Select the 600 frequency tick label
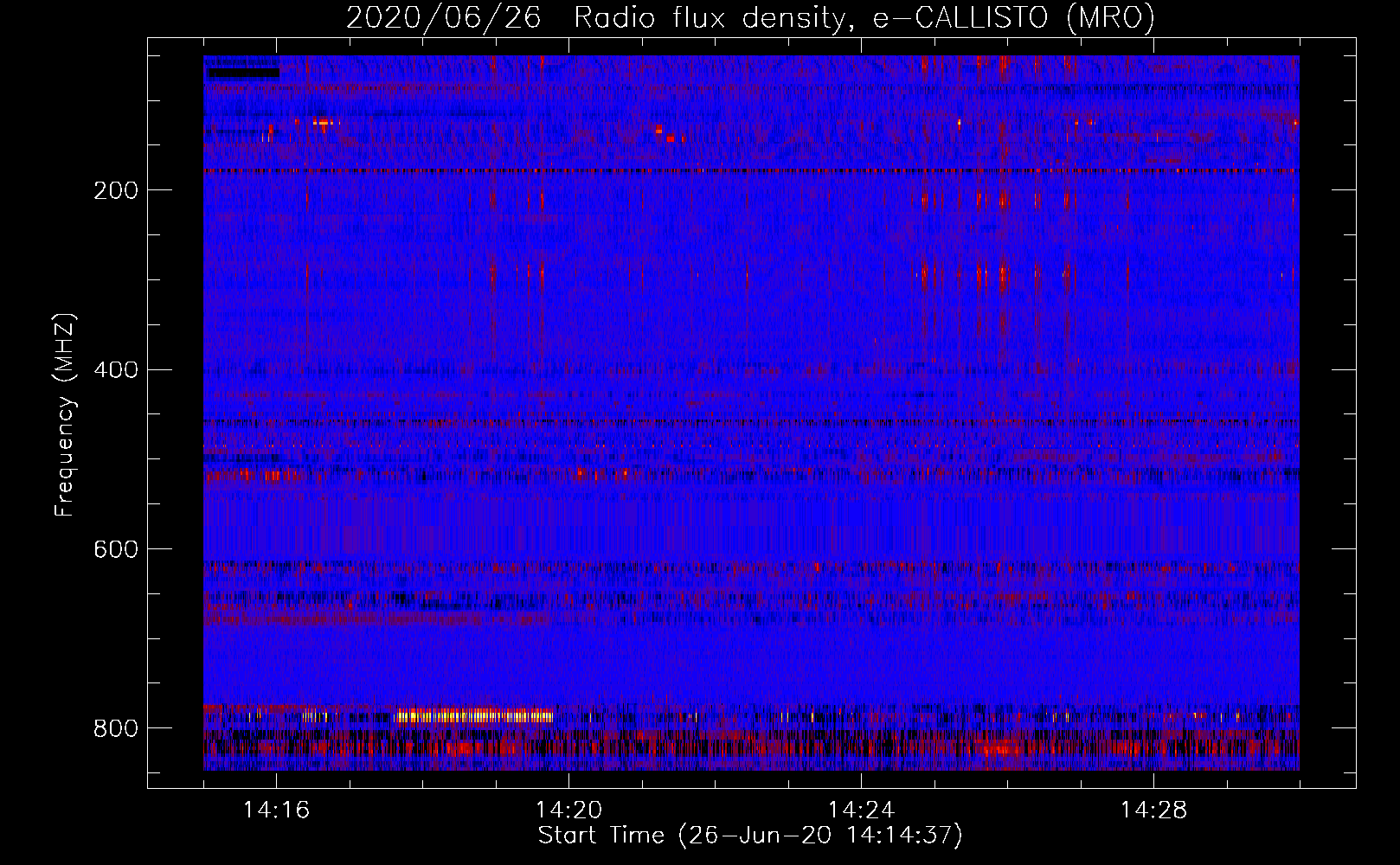 coord(115,550)
